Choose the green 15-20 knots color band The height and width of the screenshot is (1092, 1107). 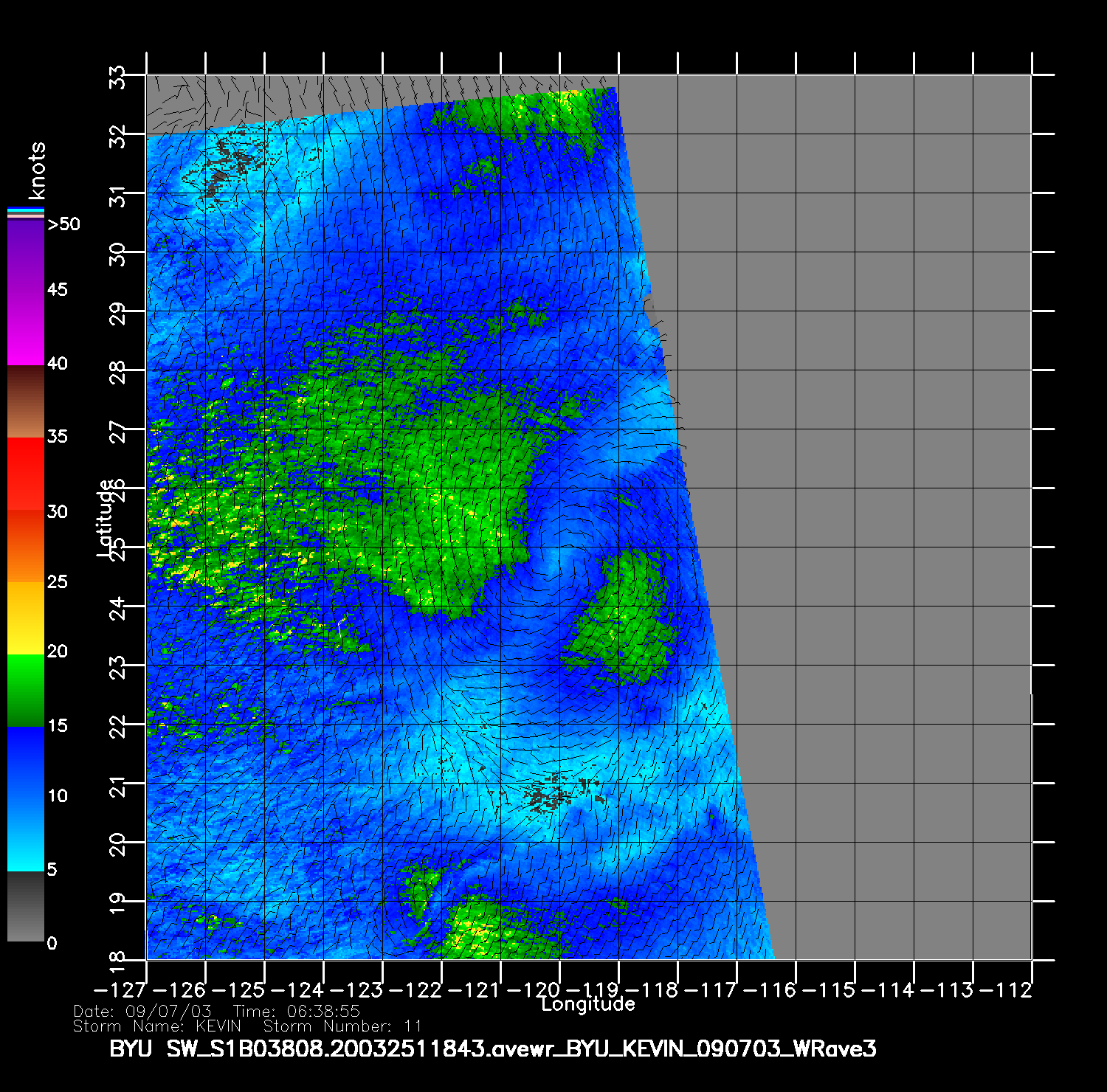(25, 691)
